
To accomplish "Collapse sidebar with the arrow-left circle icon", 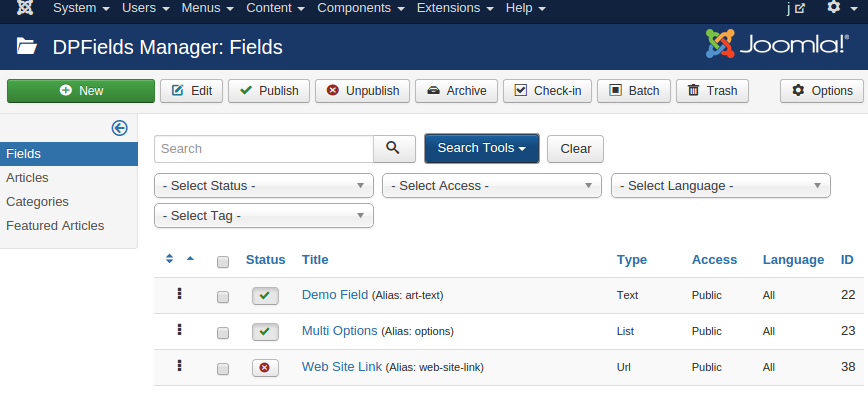I will [119, 127].
